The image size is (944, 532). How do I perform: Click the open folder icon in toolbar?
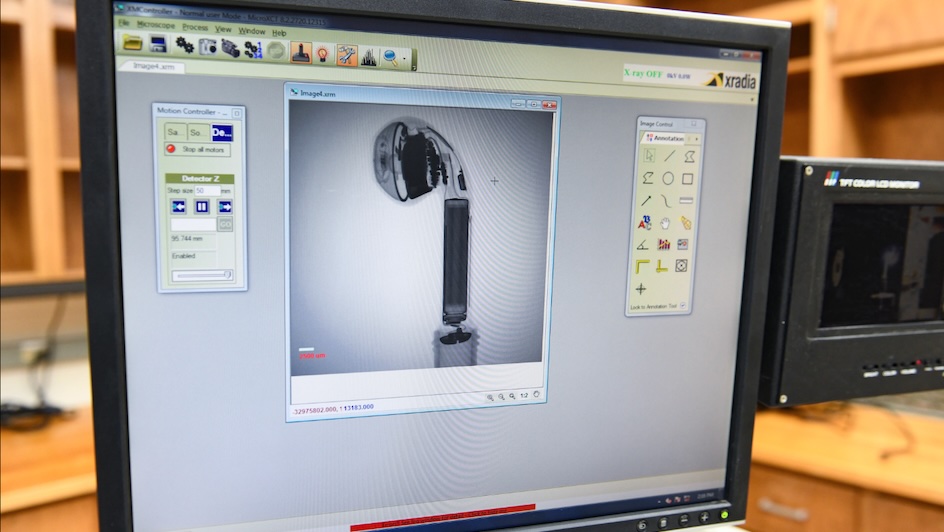coord(132,43)
